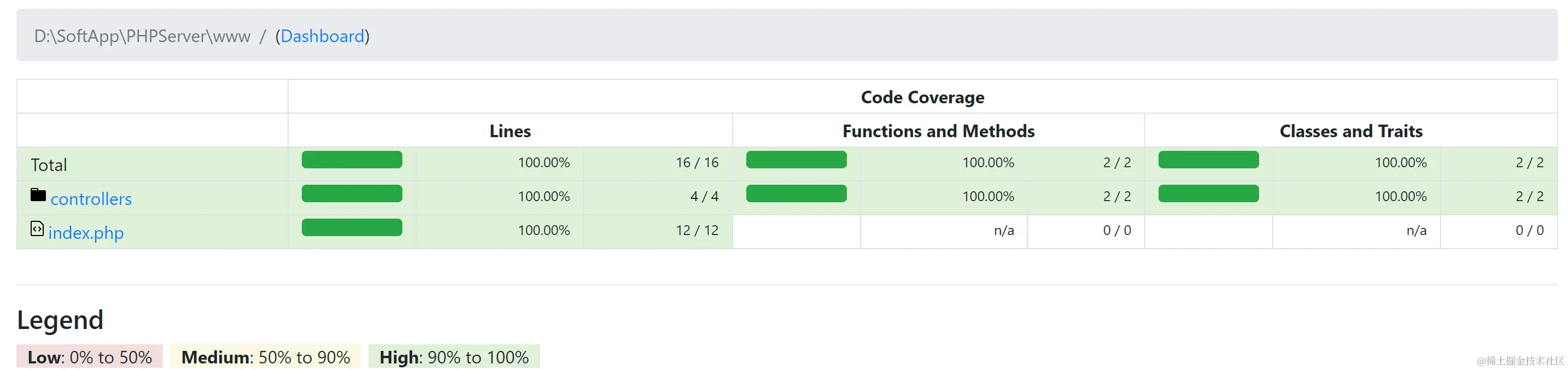Select the Functions and Methods column header

click(938, 131)
